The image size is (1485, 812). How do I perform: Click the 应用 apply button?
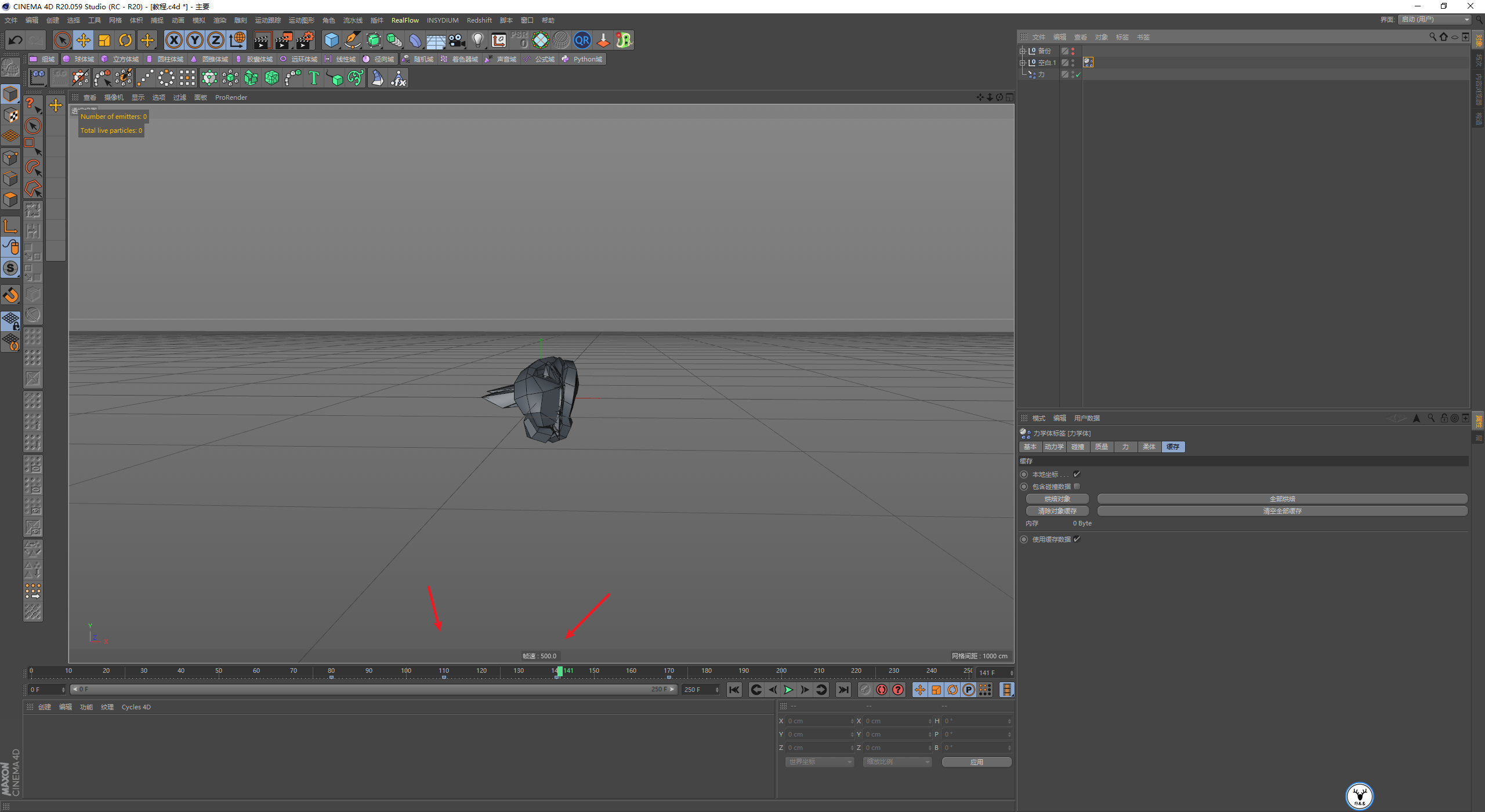click(x=976, y=762)
